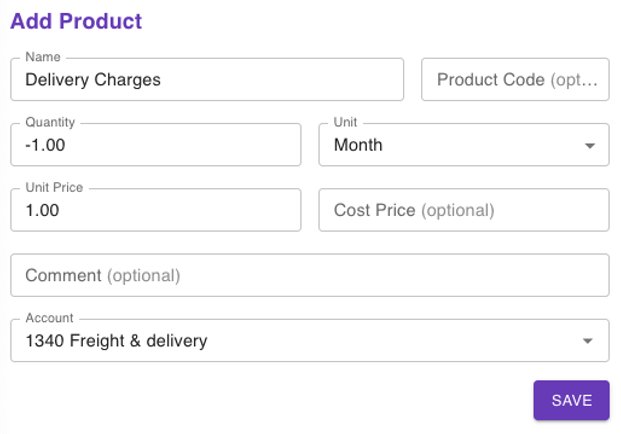Click the Unit dropdown arrow icon
The width and height of the screenshot is (621, 434).
coord(589,146)
